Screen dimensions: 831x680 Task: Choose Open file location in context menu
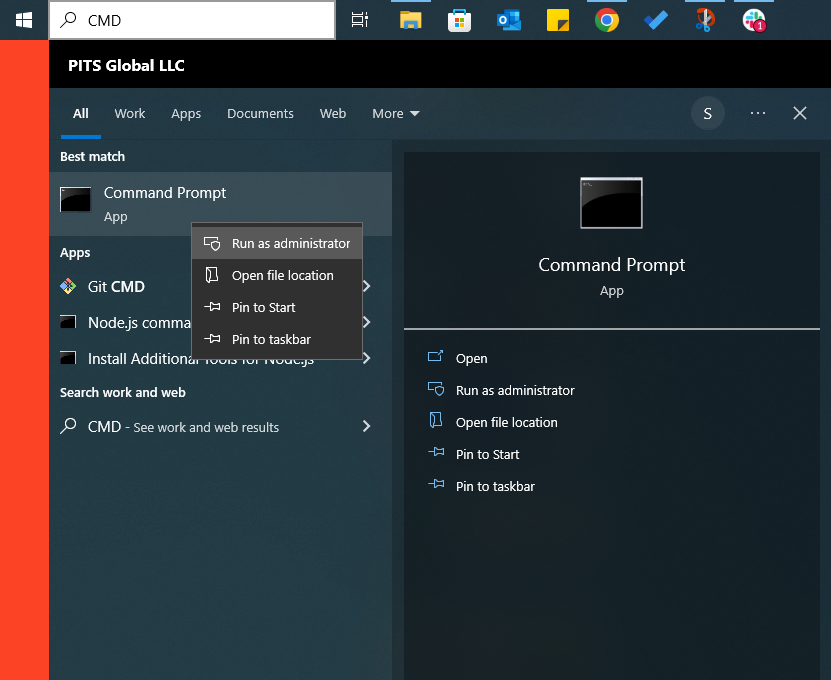(x=277, y=275)
